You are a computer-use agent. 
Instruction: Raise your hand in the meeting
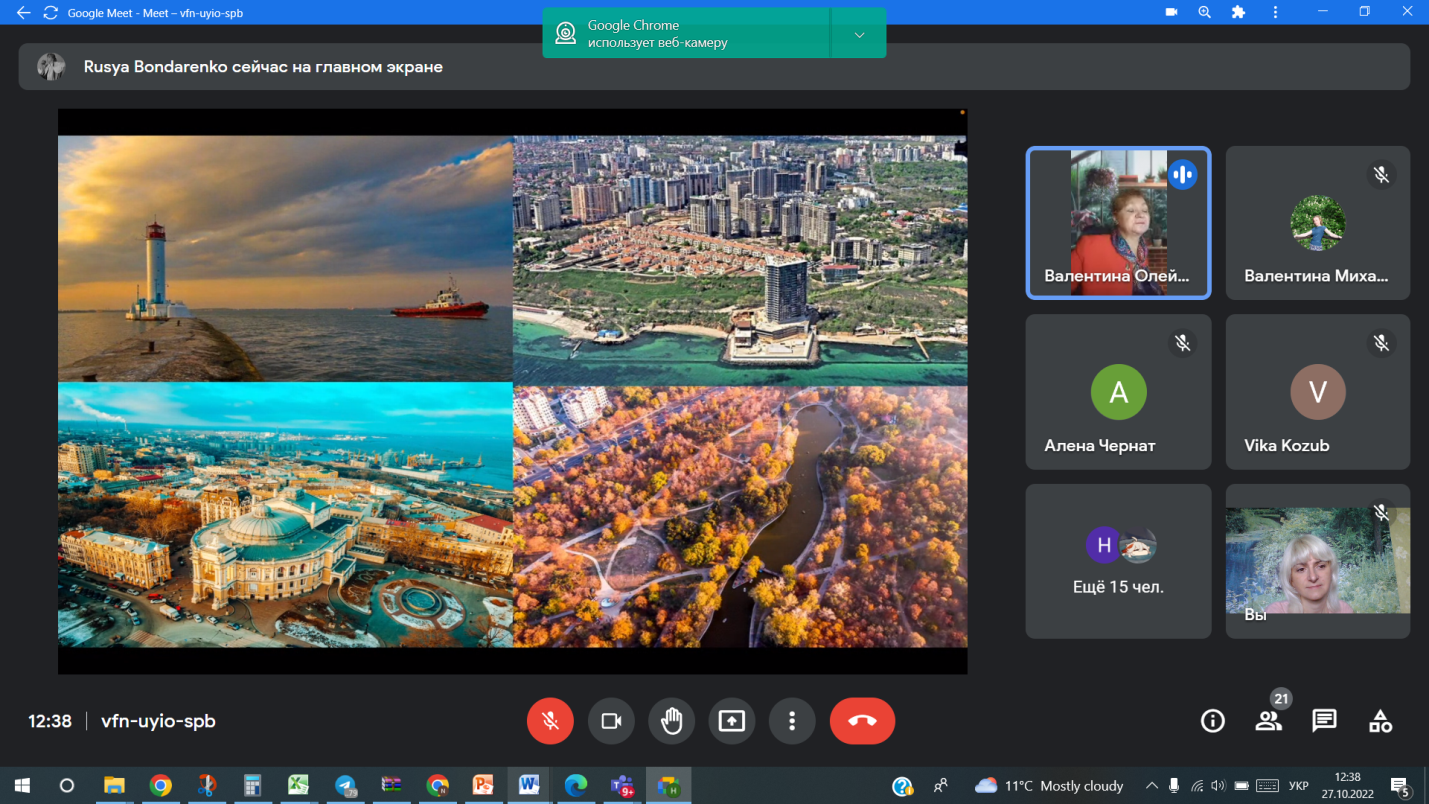[x=671, y=721]
